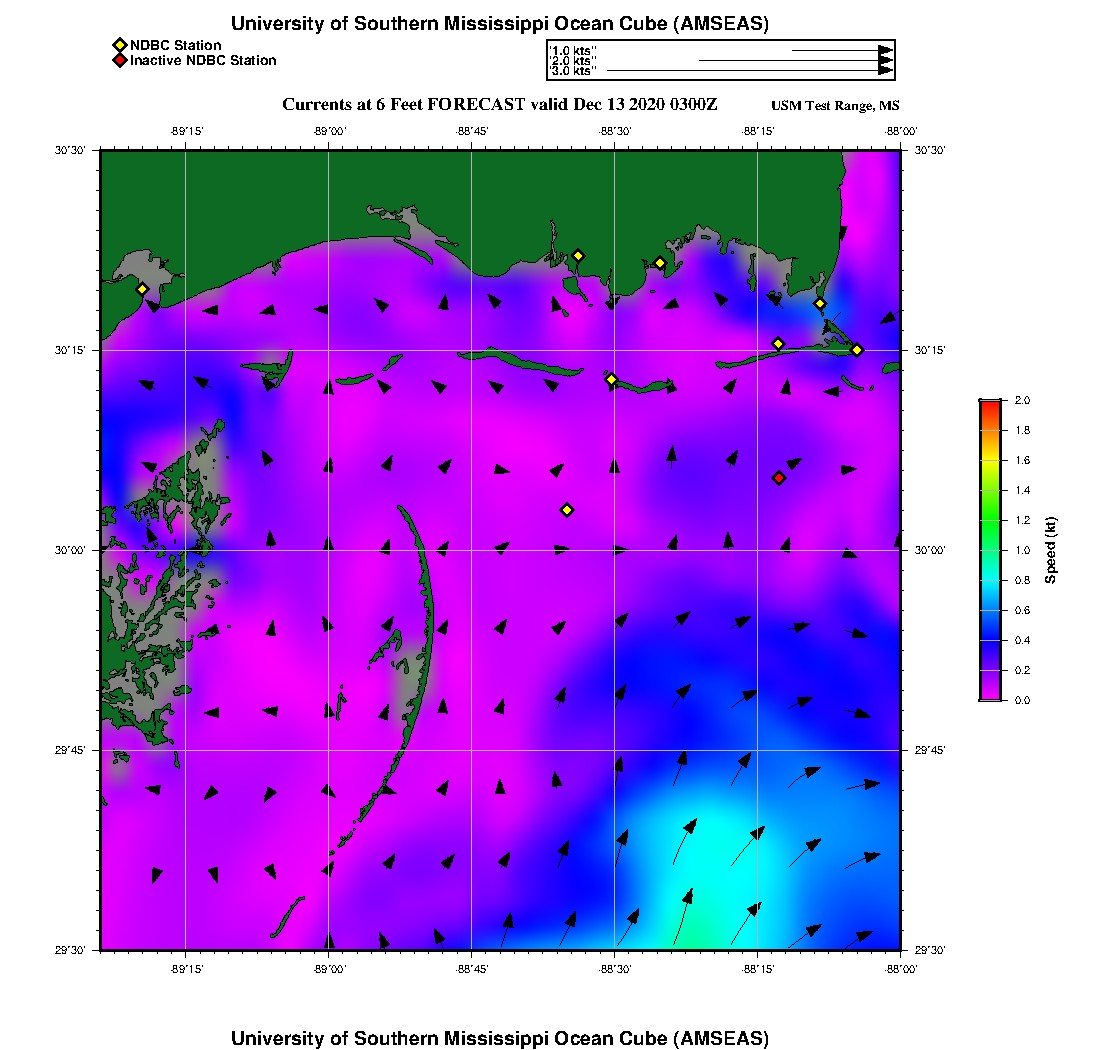Click the red diamond icon in the legend
Screen dimensions: 1100x1050
point(119,61)
